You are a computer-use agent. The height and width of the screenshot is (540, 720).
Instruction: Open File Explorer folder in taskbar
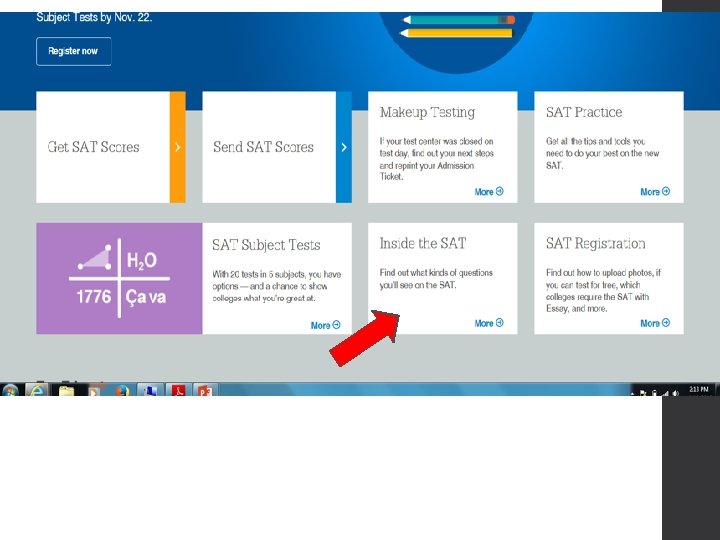tap(66, 390)
